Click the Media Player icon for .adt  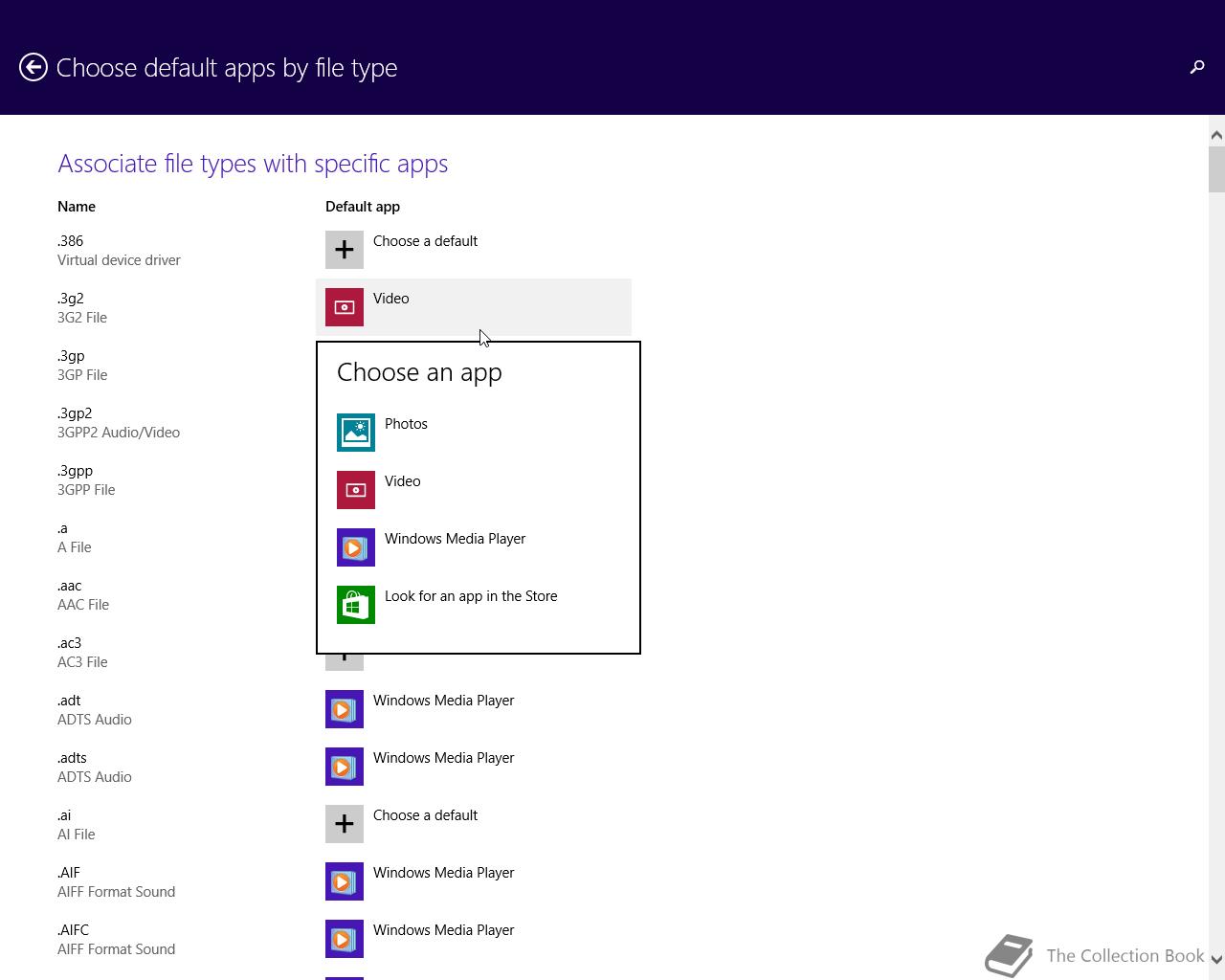click(x=345, y=709)
